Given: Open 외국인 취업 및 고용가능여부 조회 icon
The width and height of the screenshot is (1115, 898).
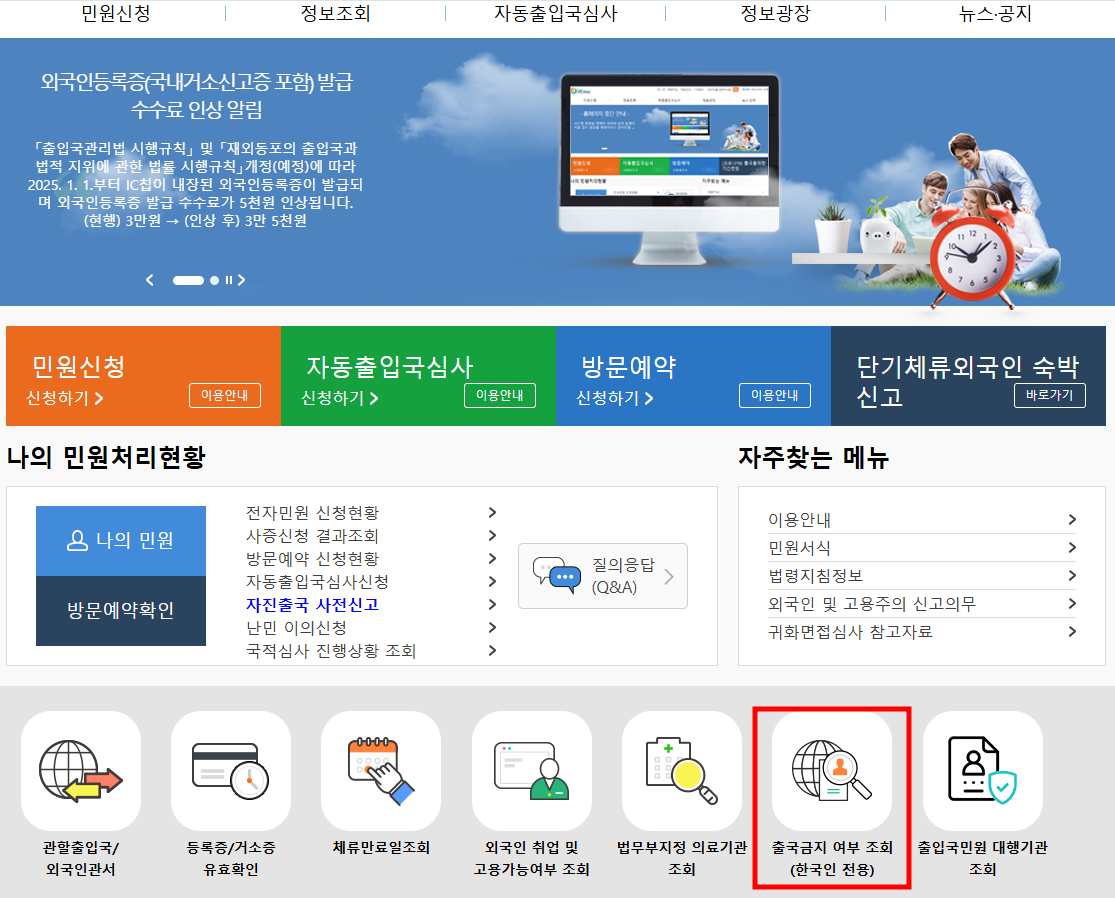Looking at the screenshot, I should coord(531,770).
